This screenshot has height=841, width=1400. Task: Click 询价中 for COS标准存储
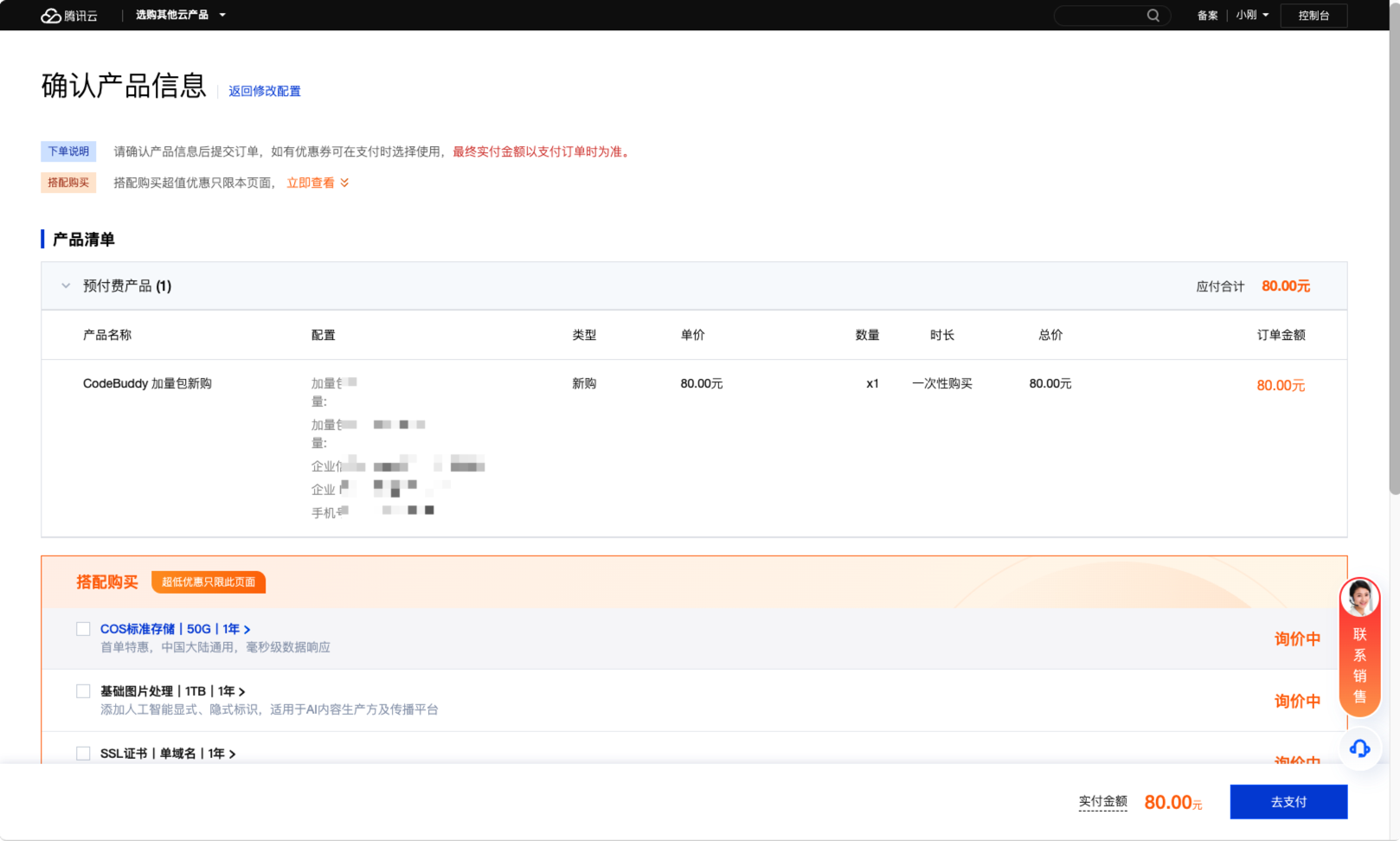(1297, 639)
